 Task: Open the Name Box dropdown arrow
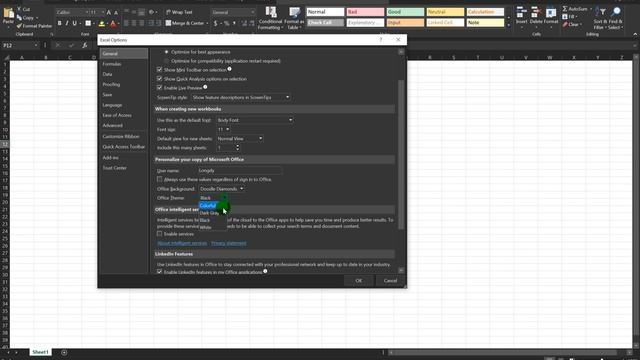(x=36, y=45)
